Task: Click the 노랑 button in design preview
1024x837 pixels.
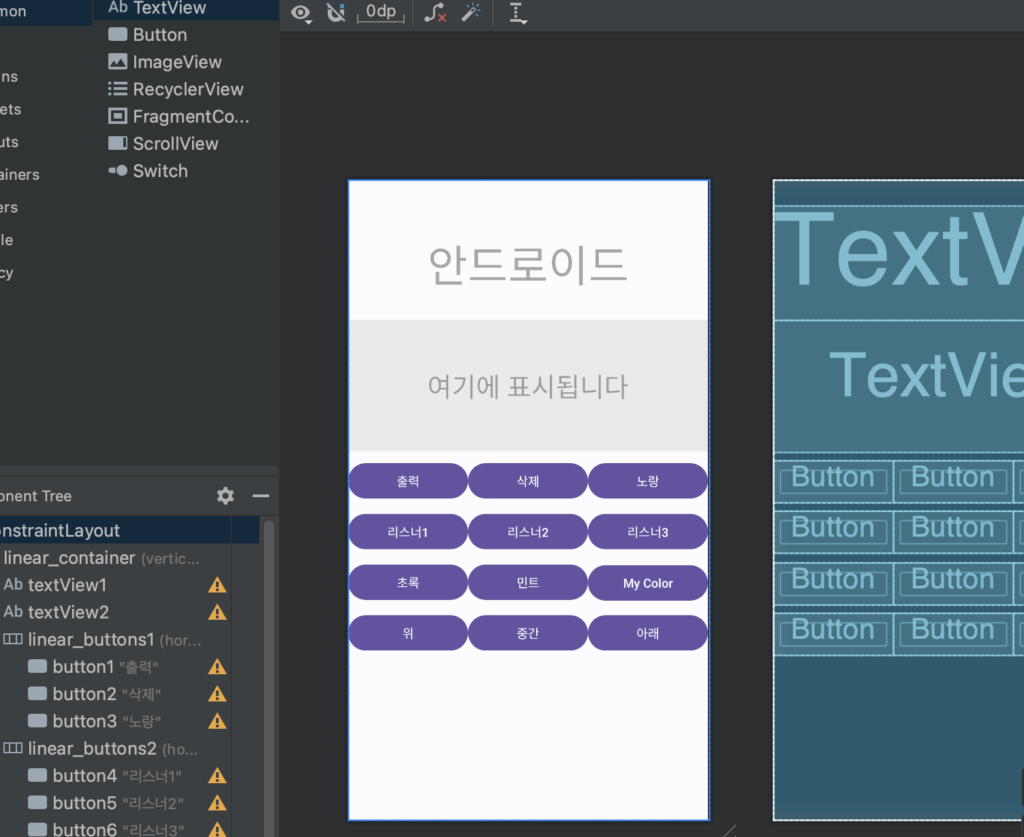Action: (648, 481)
